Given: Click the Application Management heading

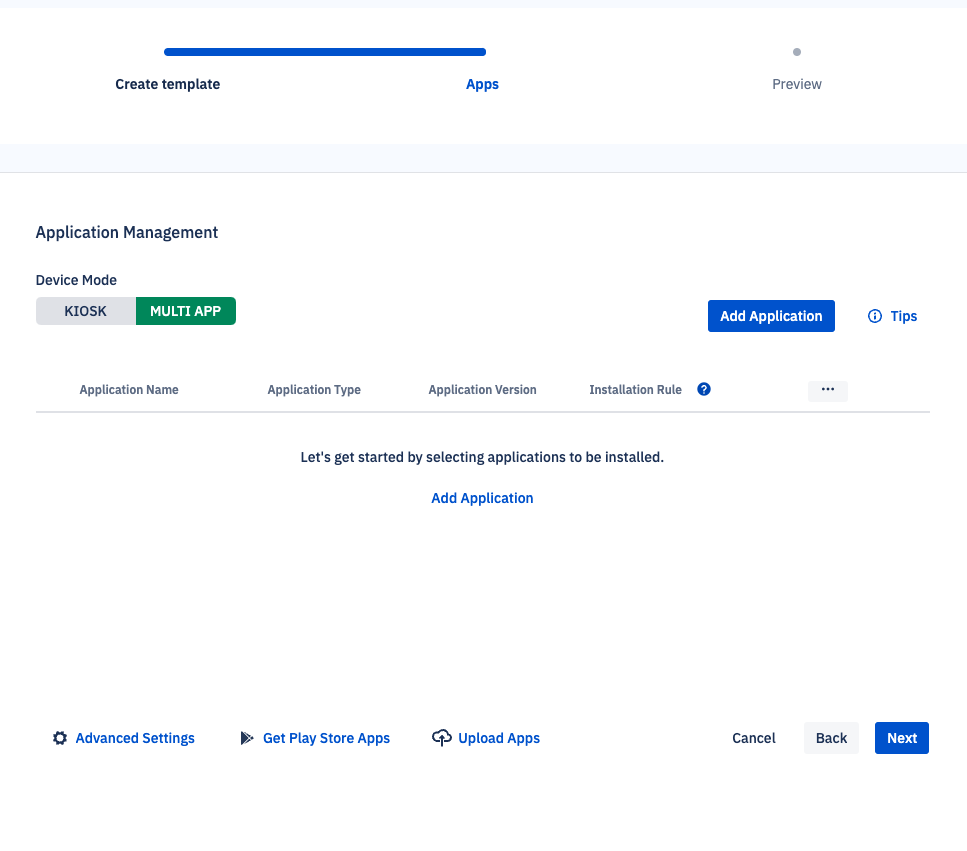Looking at the screenshot, I should 126,232.
